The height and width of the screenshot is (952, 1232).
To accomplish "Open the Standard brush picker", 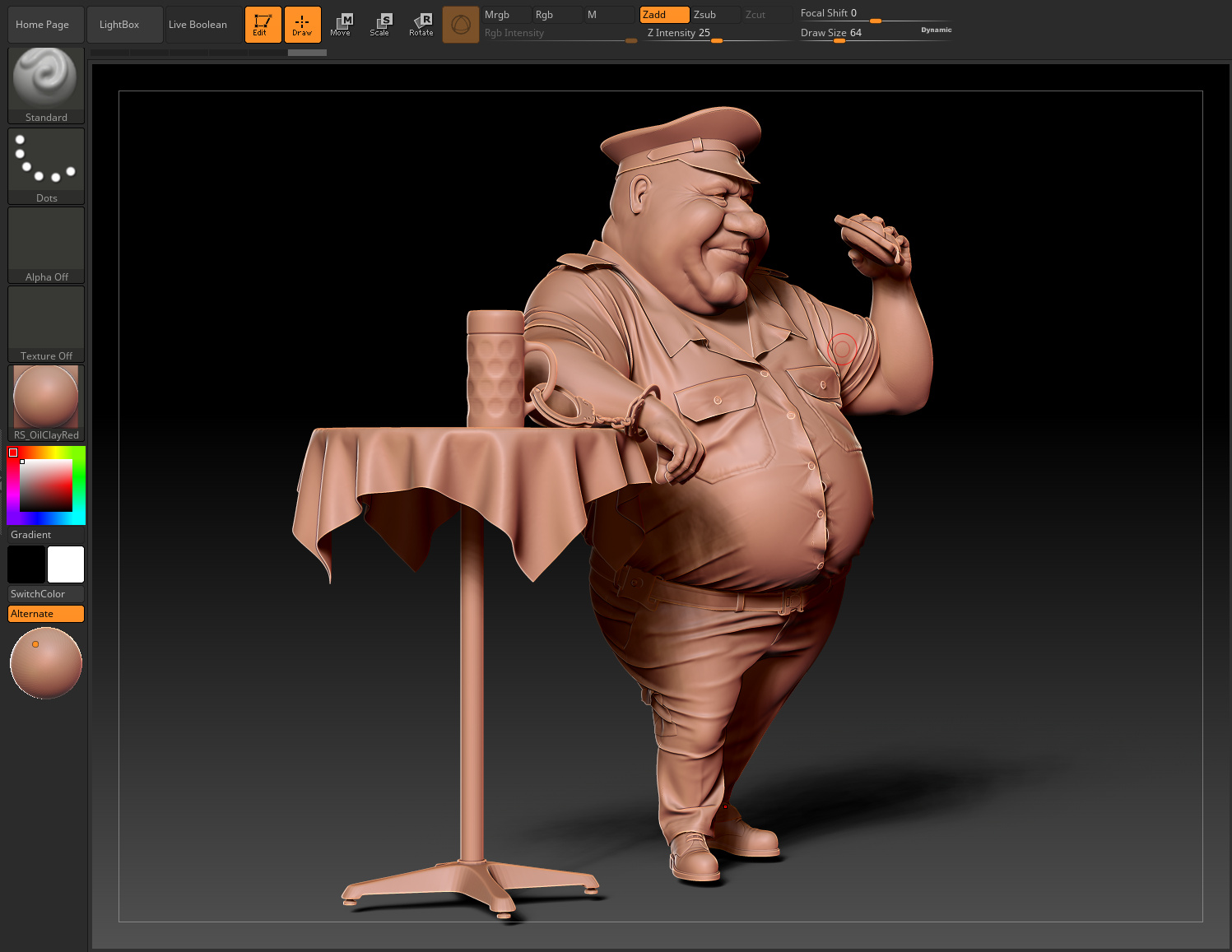I will (x=46, y=86).
